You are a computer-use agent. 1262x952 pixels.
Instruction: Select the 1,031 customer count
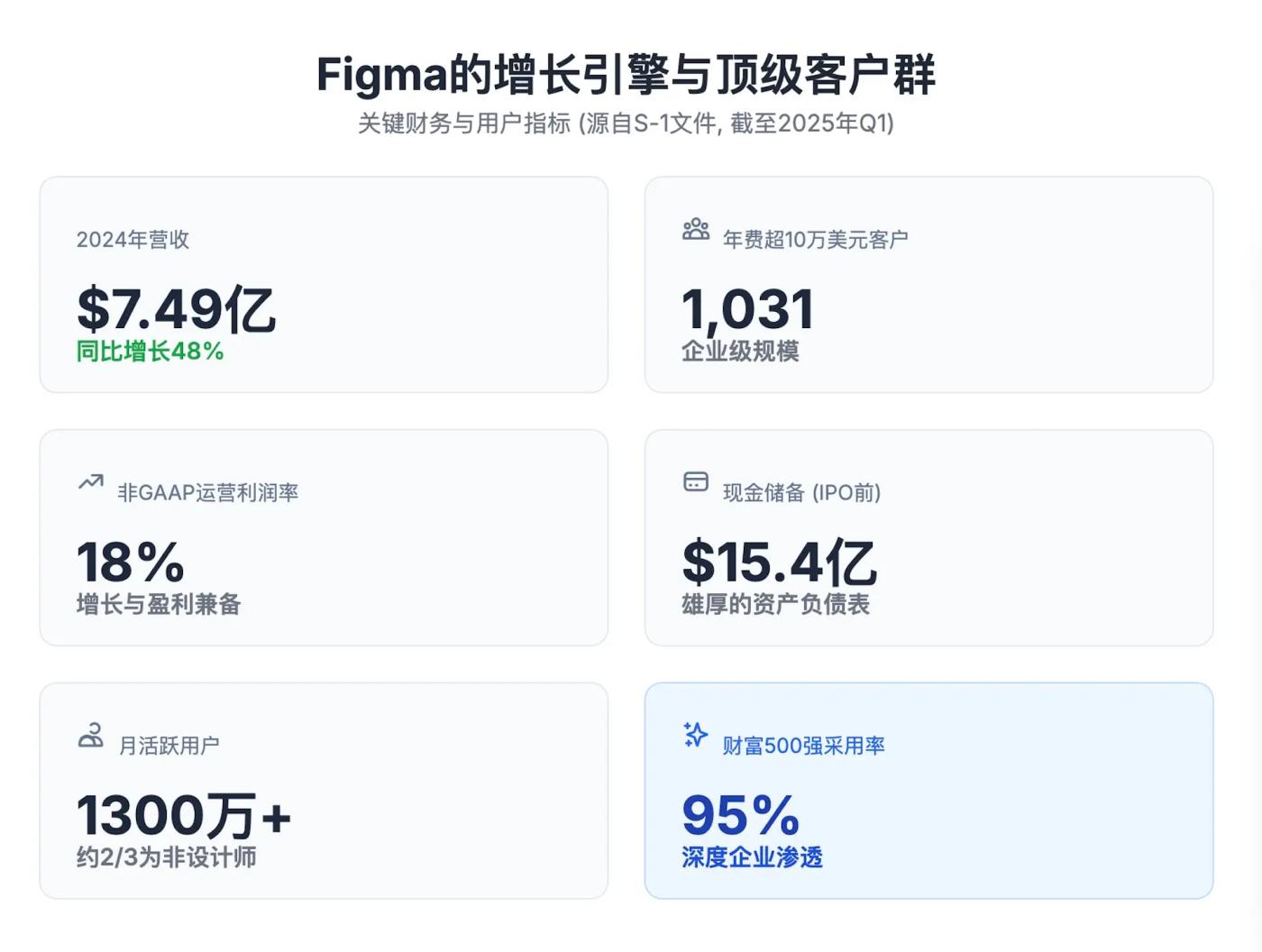click(748, 309)
